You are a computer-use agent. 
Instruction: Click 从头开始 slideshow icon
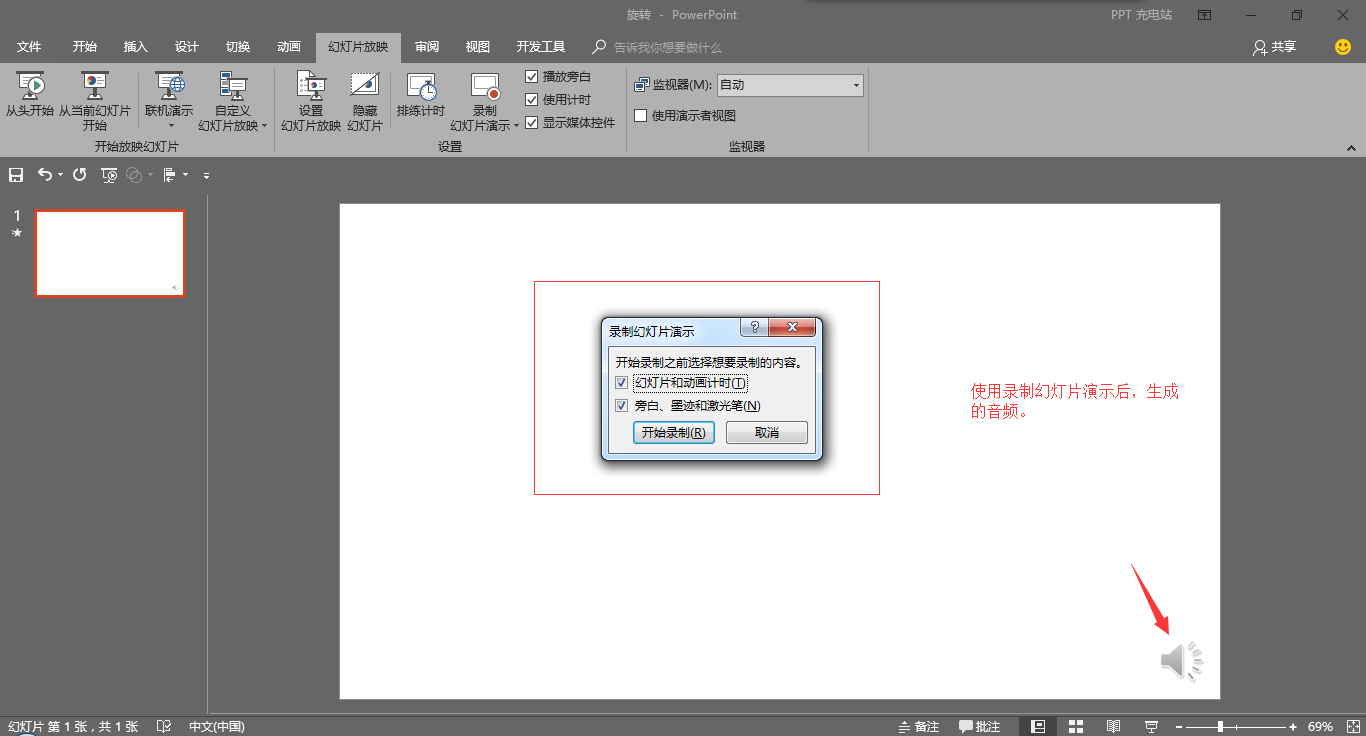pyautogui.click(x=30, y=86)
